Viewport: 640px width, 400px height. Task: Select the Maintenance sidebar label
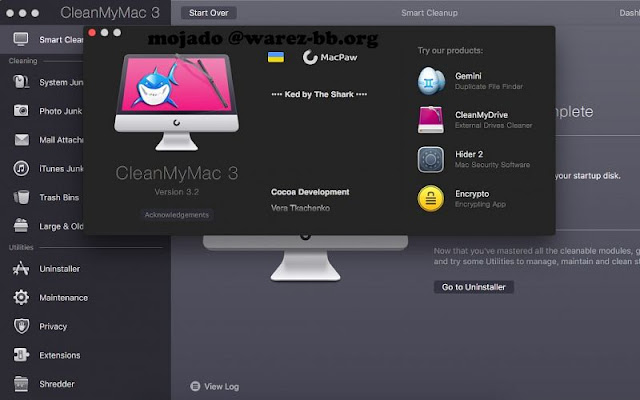[x=63, y=298]
